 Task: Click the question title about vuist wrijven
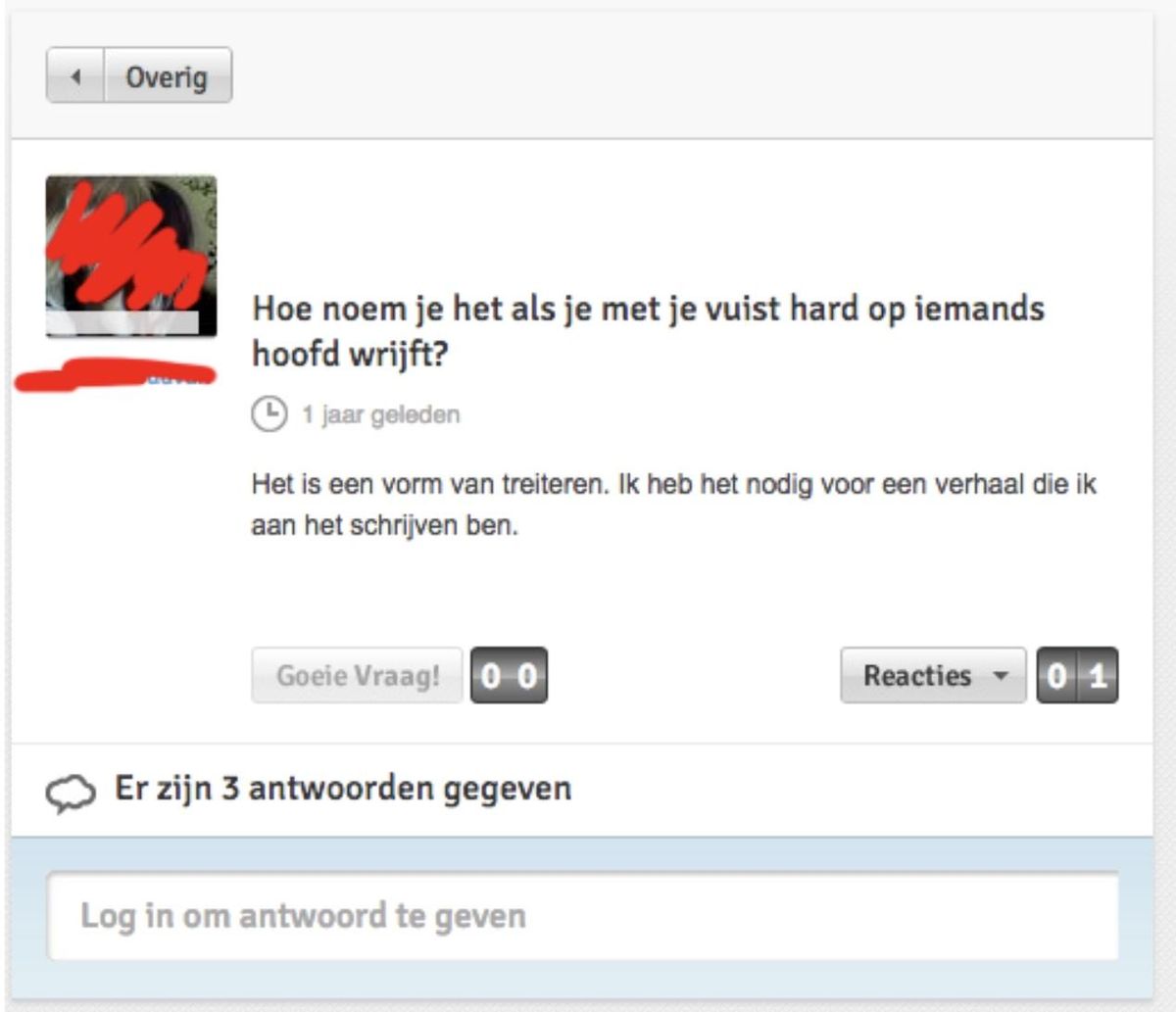tap(648, 330)
